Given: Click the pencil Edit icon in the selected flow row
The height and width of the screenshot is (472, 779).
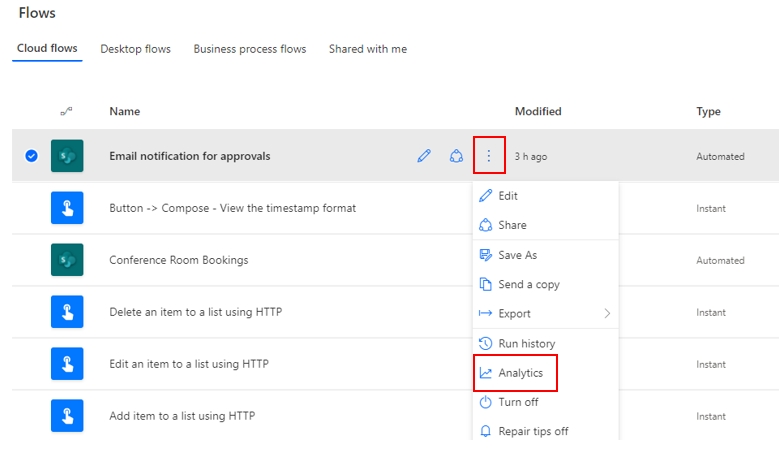Looking at the screenshot, I should pyautogui.click(x=424, y=156).
